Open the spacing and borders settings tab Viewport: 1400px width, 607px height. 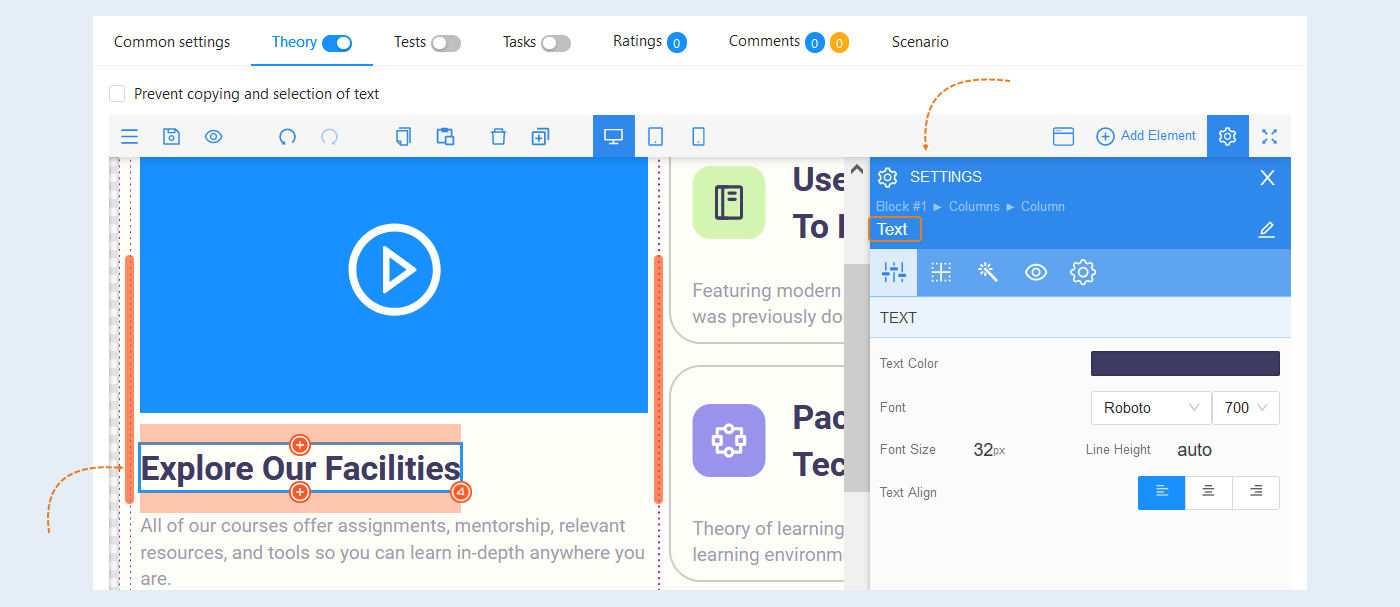point(941,272)
